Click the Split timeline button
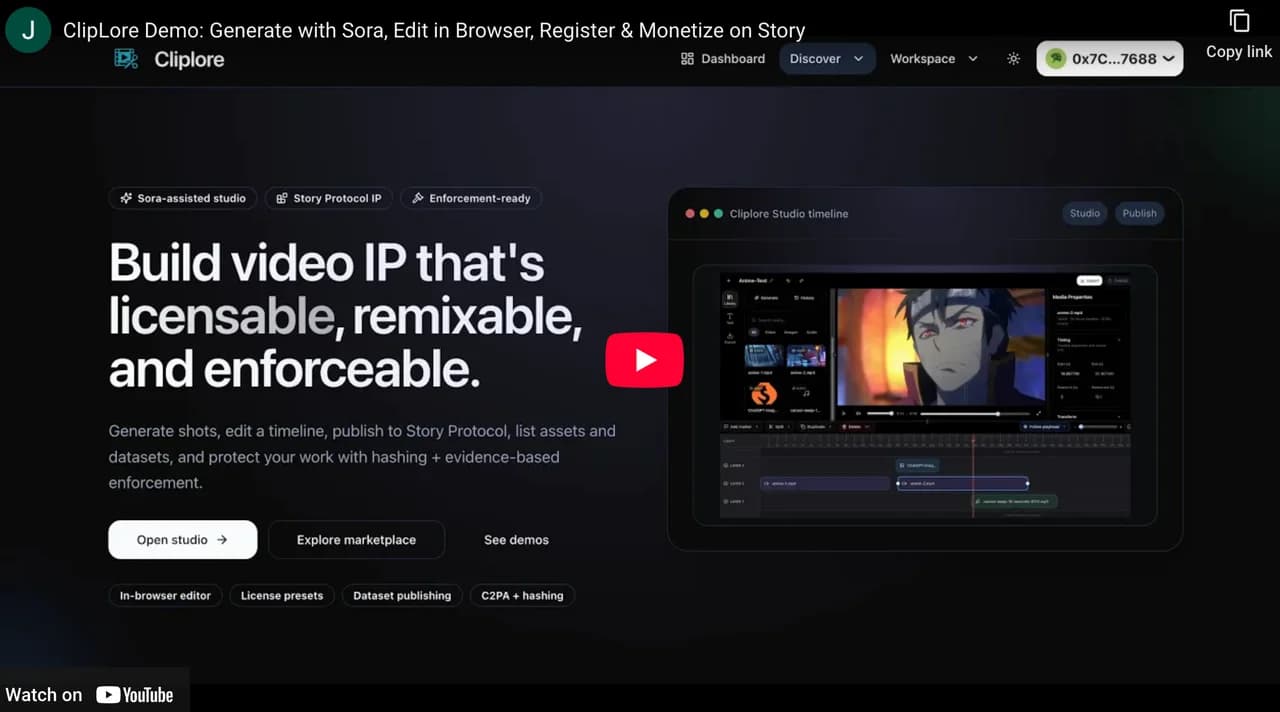 (779, 427)
